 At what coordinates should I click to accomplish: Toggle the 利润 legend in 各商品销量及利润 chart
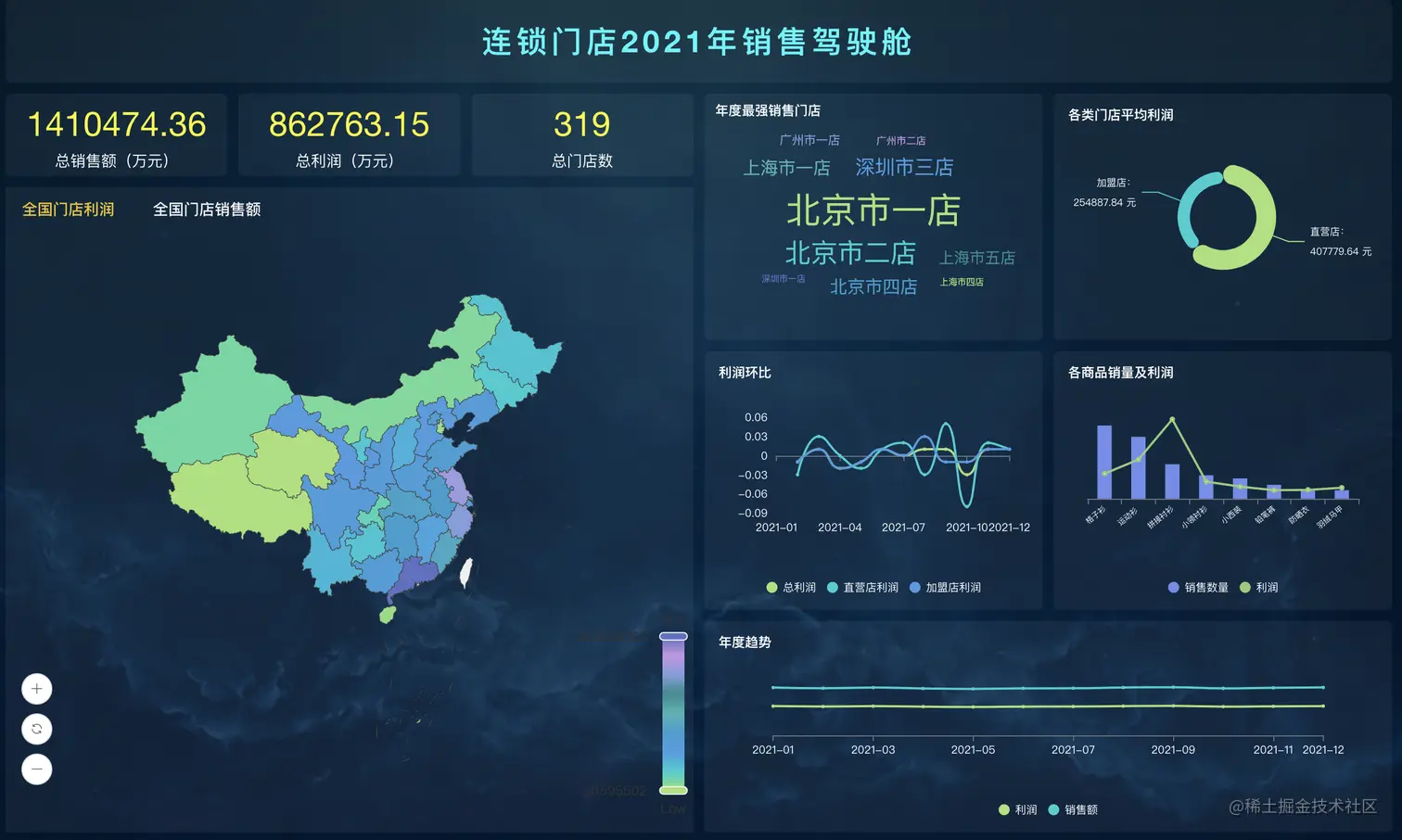point(1259,587)
